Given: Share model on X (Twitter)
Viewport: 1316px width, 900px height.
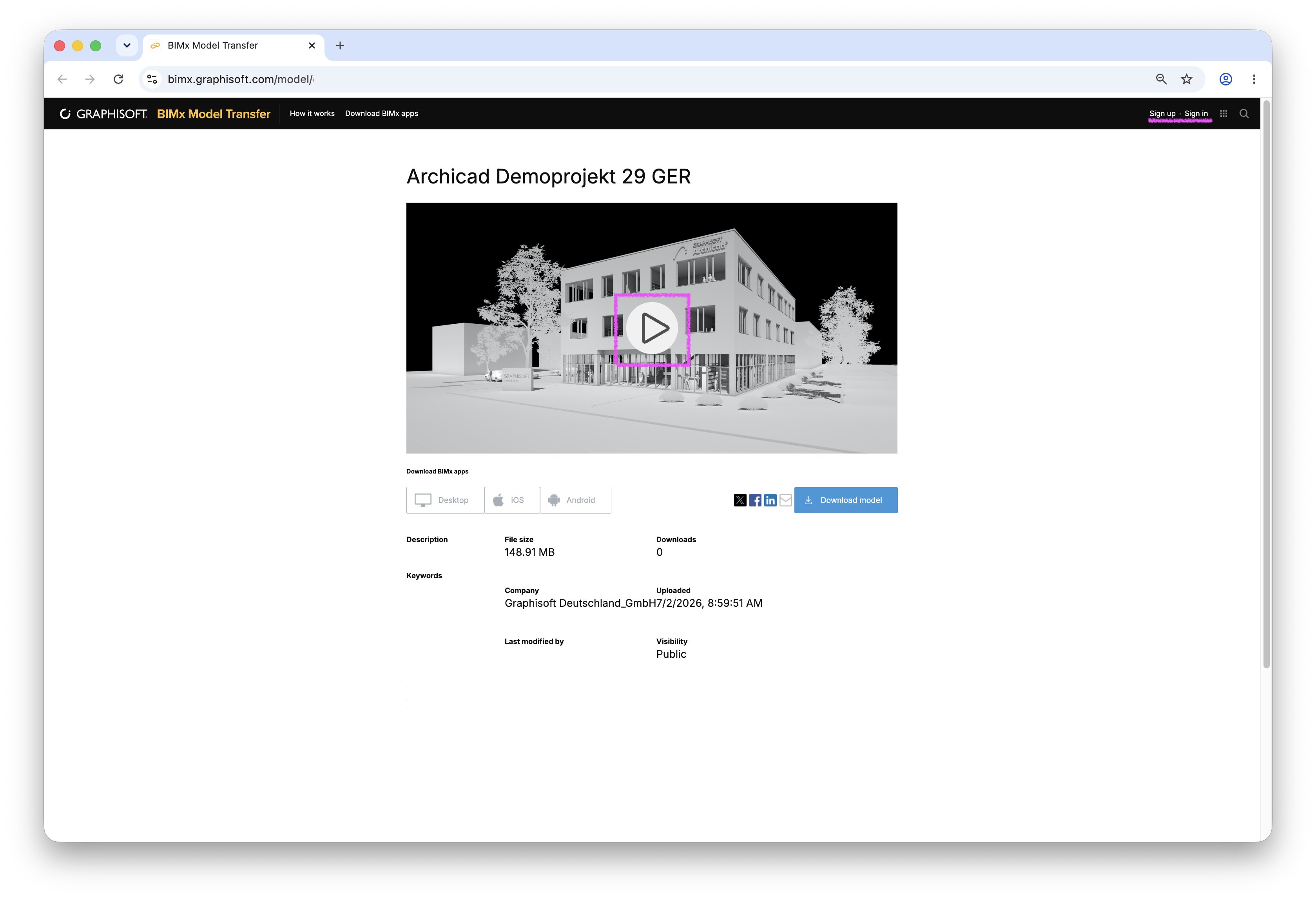Looking at the screenshot, I should pos(740,500).
